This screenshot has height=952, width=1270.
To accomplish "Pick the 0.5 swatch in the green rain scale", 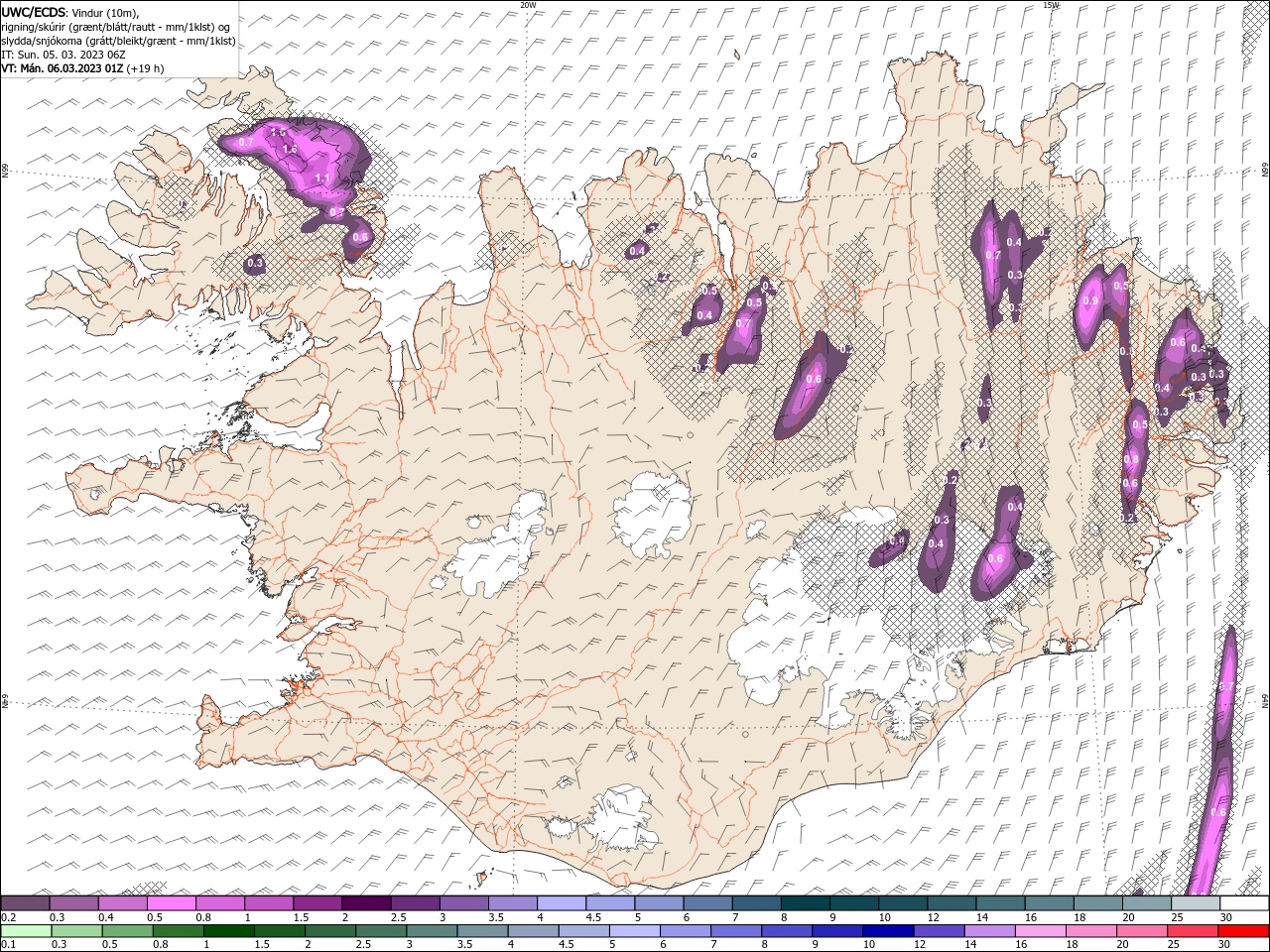I will pyautogui.click(x=127, y=931).
